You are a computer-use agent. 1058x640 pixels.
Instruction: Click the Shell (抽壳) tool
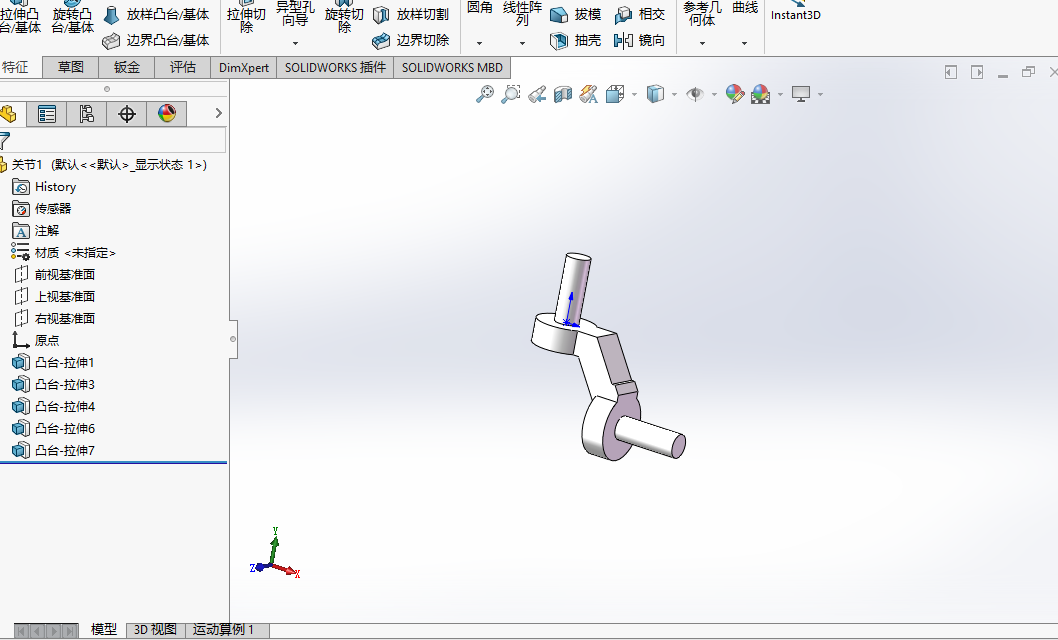click(x=576, y=40)
